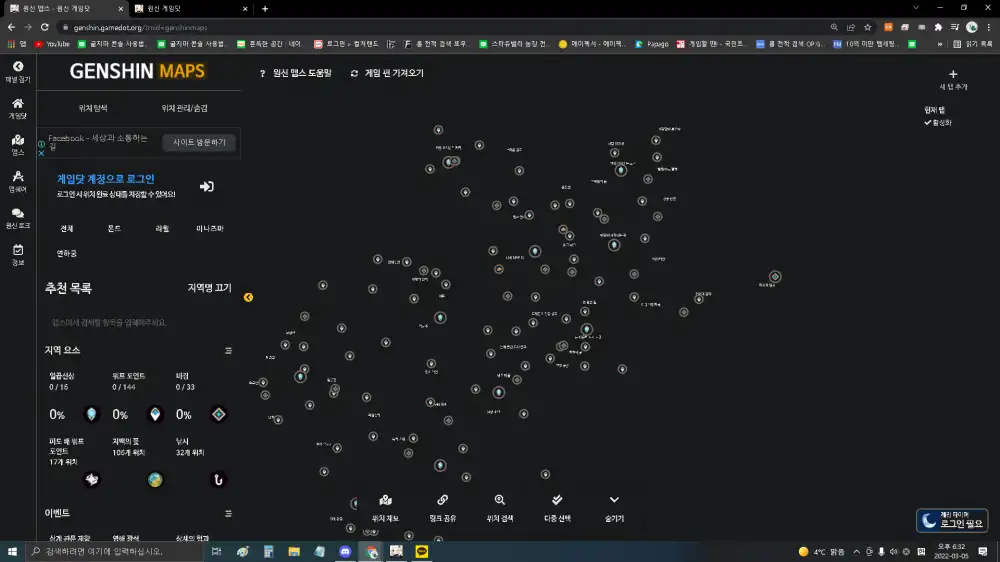Toggle the 활성화 checkmark under 현재 맵
The width and height of the screenshot is (1000, 562).
pyautogui.click(x=928, y=122)
